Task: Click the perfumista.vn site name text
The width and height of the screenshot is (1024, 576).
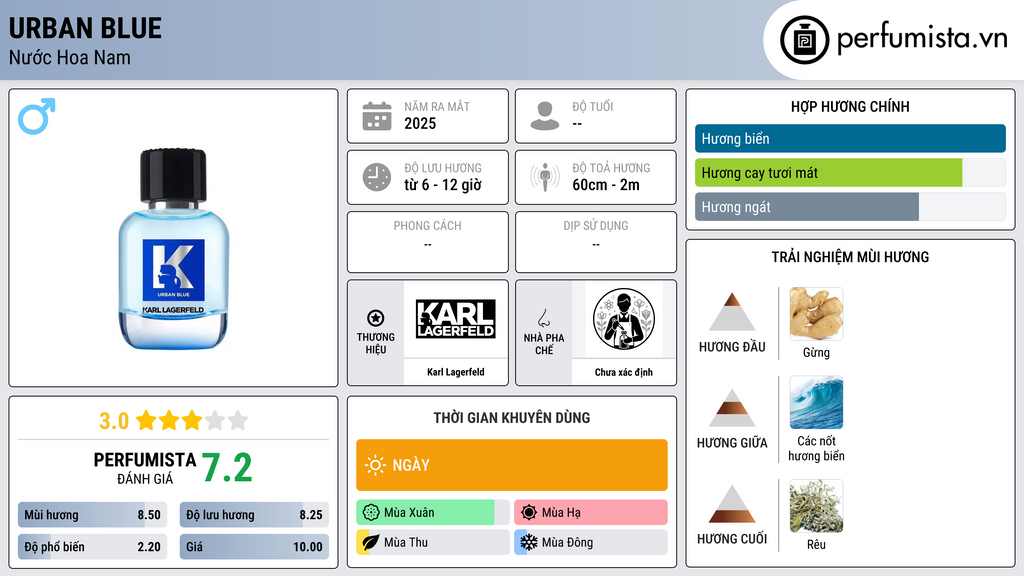Action: (x=922, y=38)
